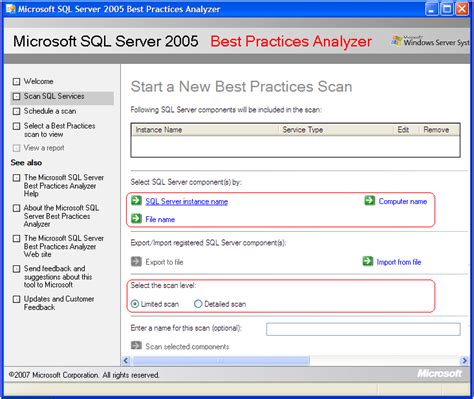Click the Remove column header

click(x=439, y=130)
